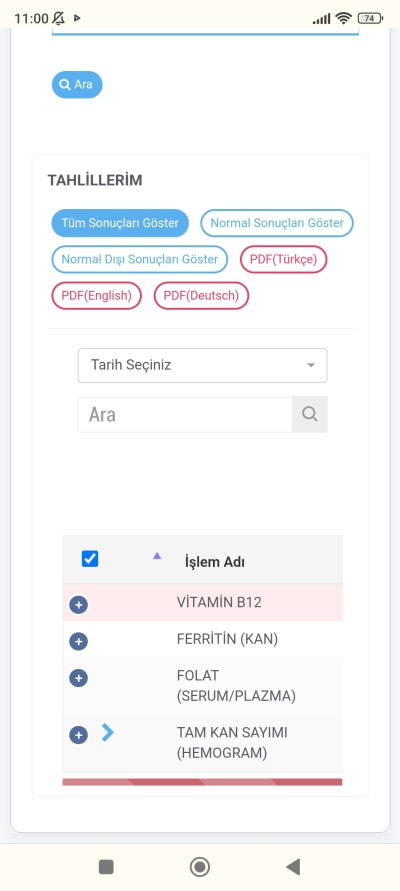
Task: Tap the Android home circle button
Action: point(199,867)
